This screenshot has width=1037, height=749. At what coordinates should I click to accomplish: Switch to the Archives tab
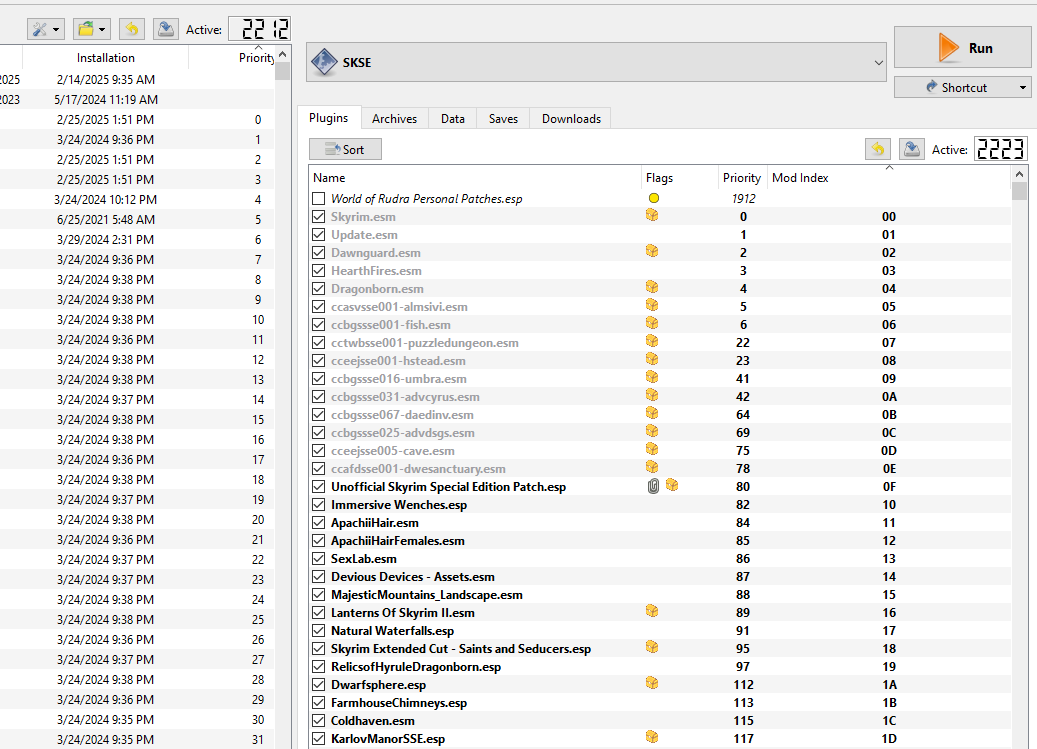click(x=394, y=118)
